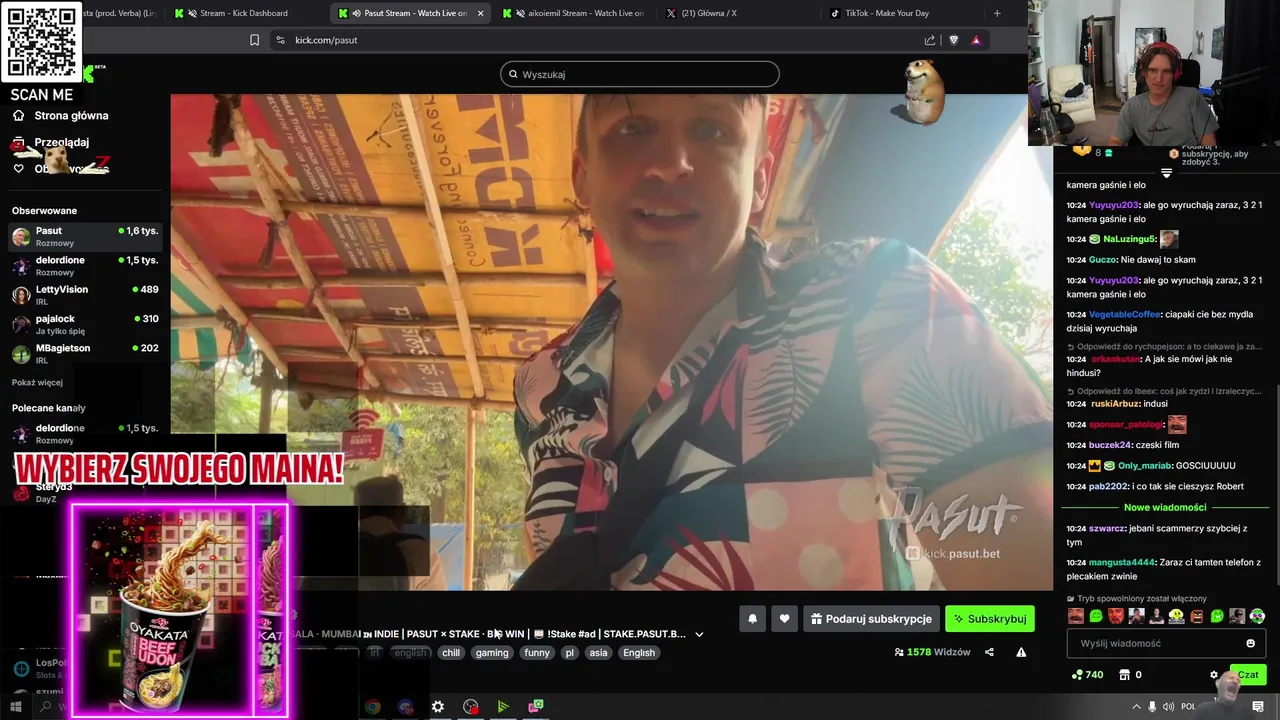Click the green Subskrybuj button

pos(989,619)
